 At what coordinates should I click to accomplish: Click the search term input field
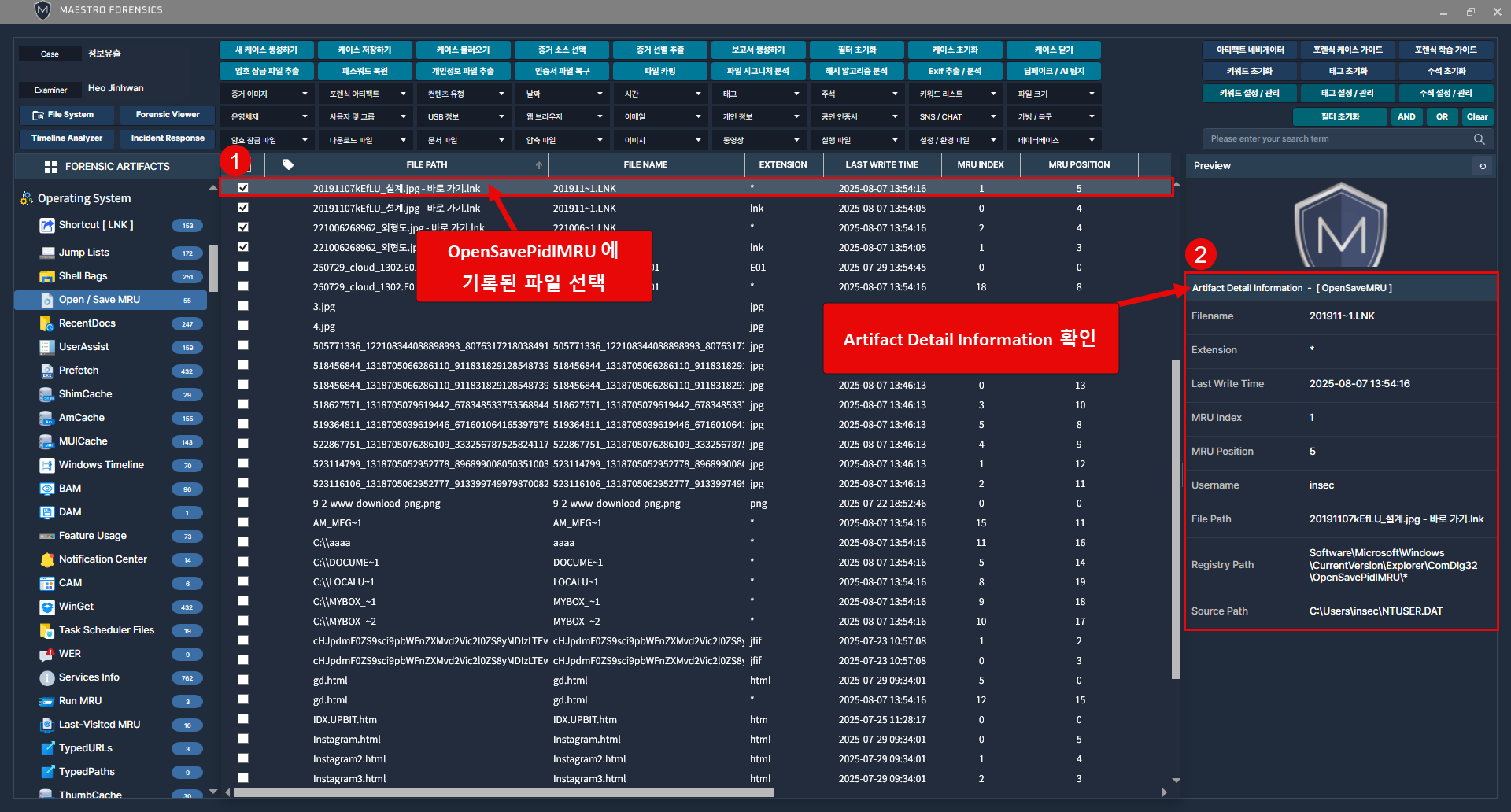1338,139
